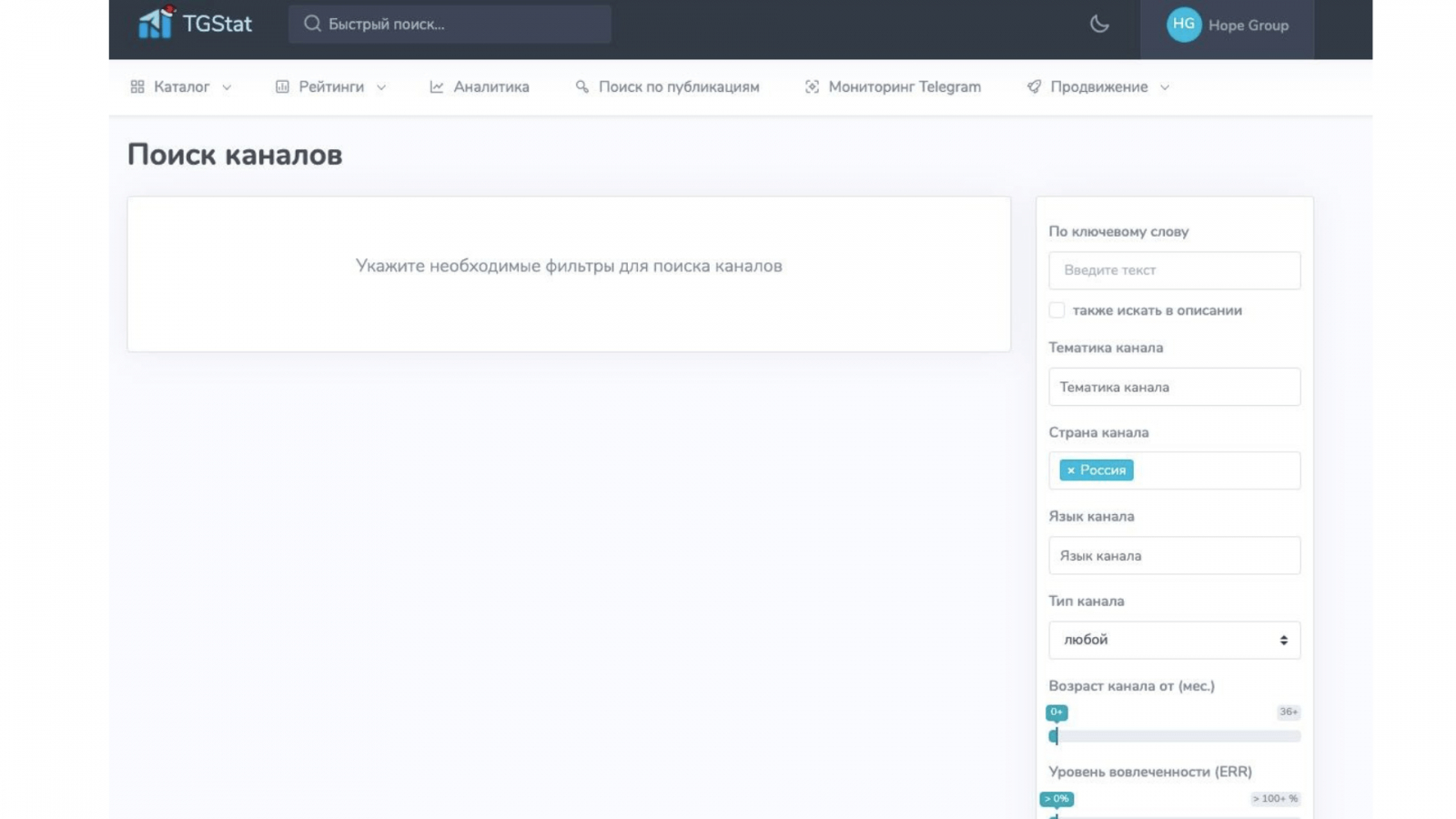The image size is (1456, 819).
Task: Open Мониторинг Telegram
Action: click(x=893, y=86)
